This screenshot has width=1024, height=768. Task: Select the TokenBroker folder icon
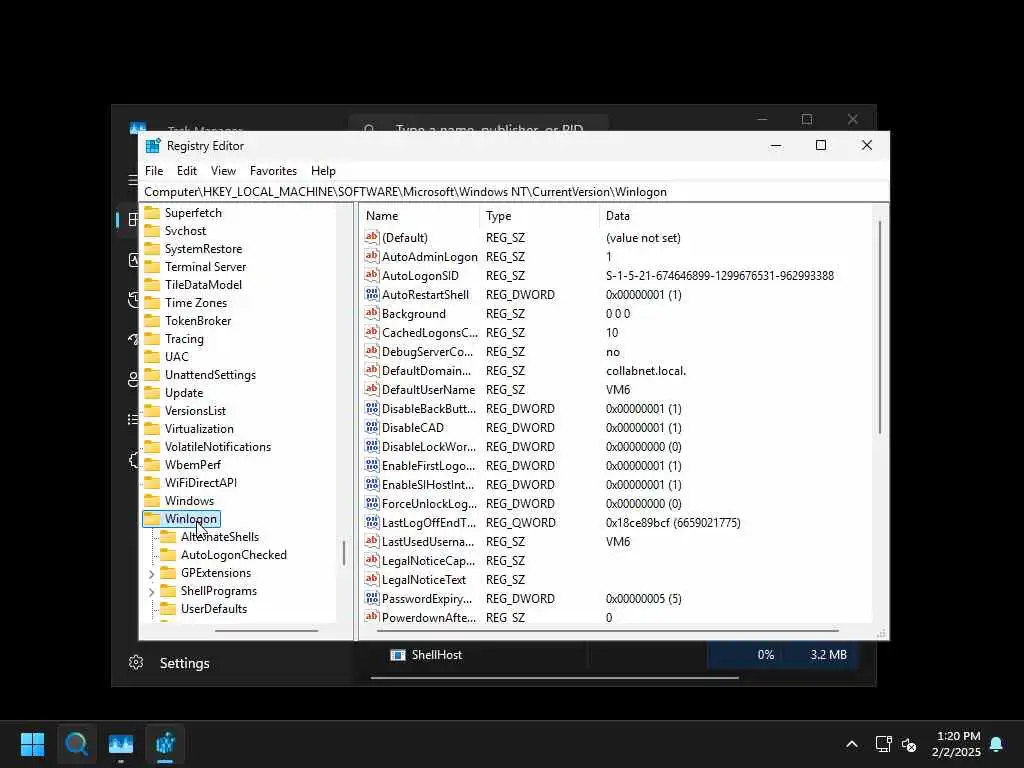point(152,321)
